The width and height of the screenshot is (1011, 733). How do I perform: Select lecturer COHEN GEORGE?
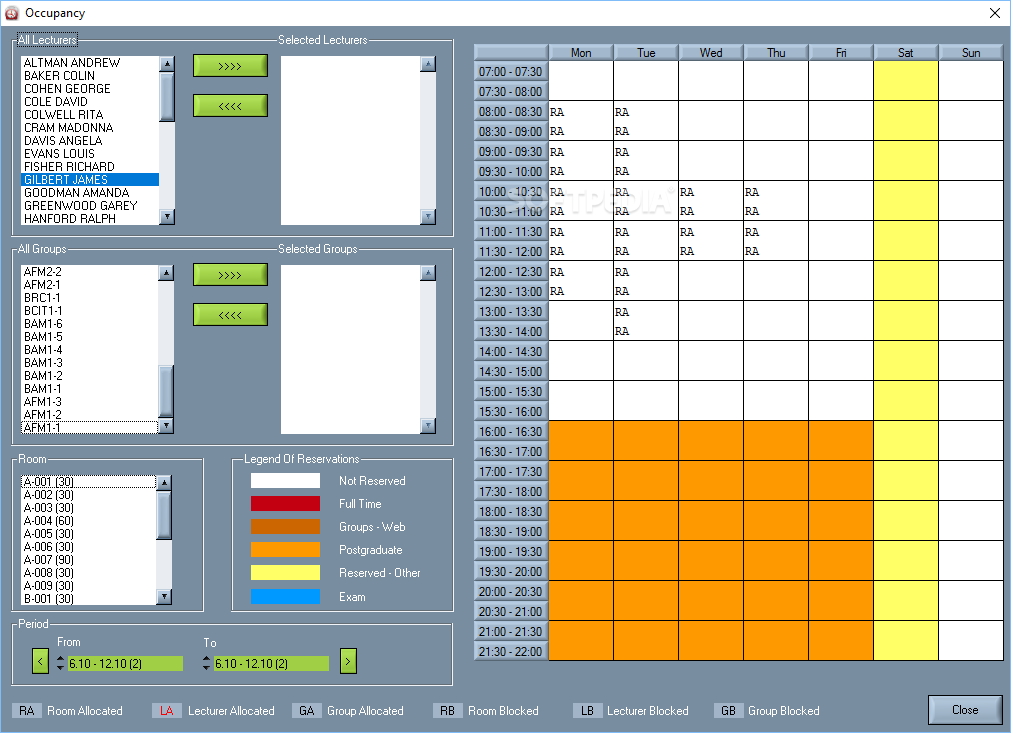pos(90,88)
